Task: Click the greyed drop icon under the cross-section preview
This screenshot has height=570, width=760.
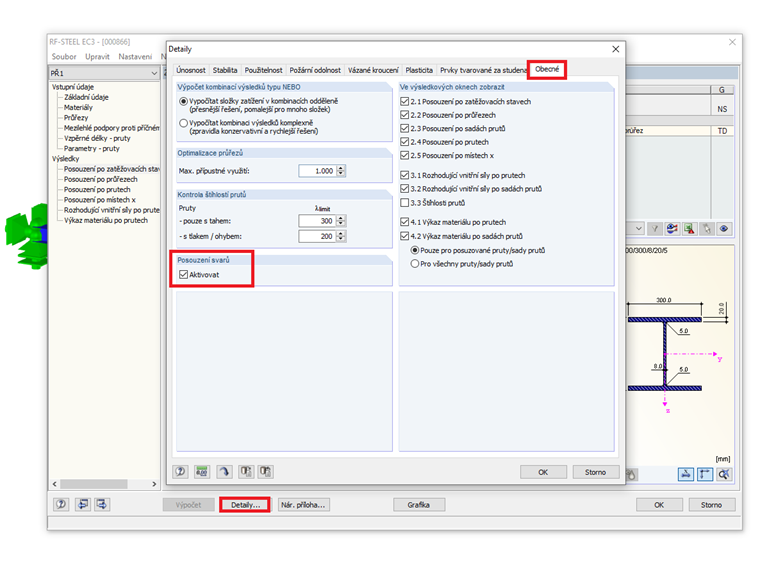Action: click(x=632, y=475)
